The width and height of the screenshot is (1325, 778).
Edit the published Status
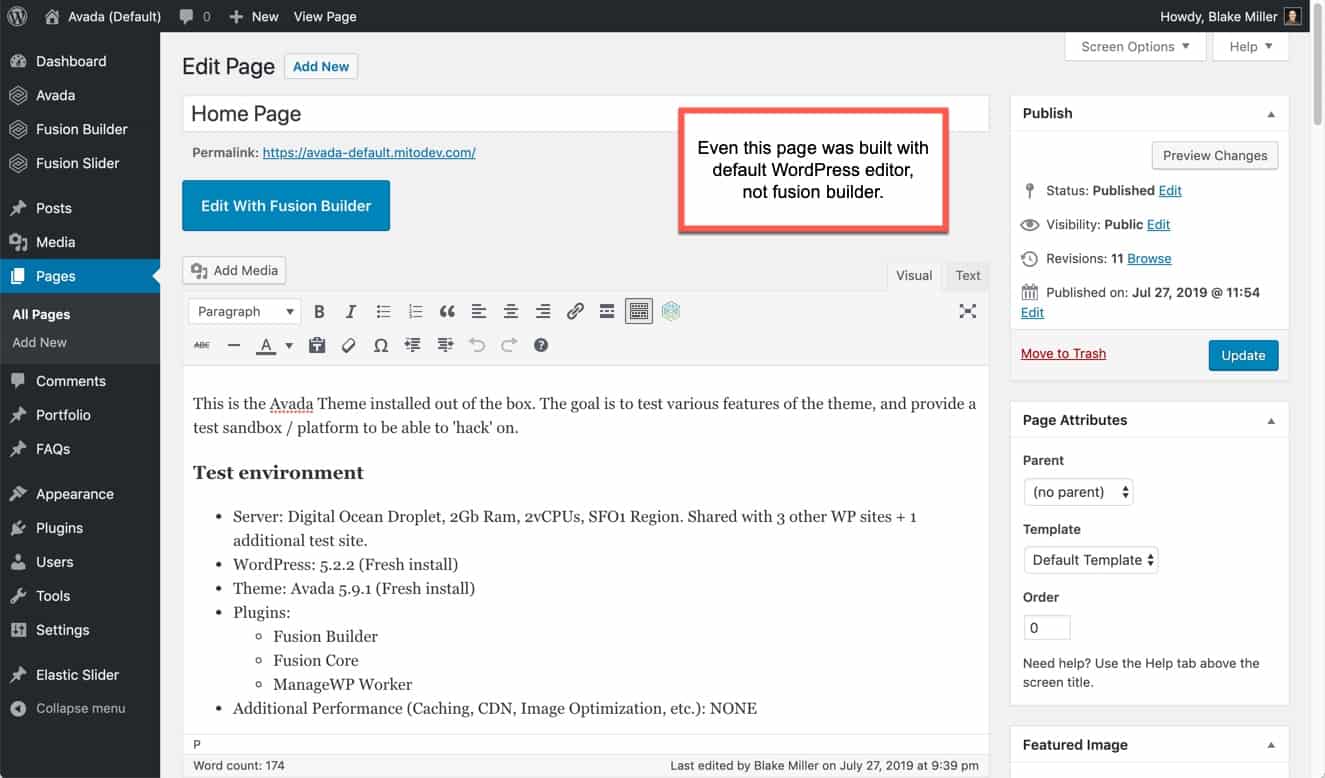pyautogui.click(x=1170, y=190)
